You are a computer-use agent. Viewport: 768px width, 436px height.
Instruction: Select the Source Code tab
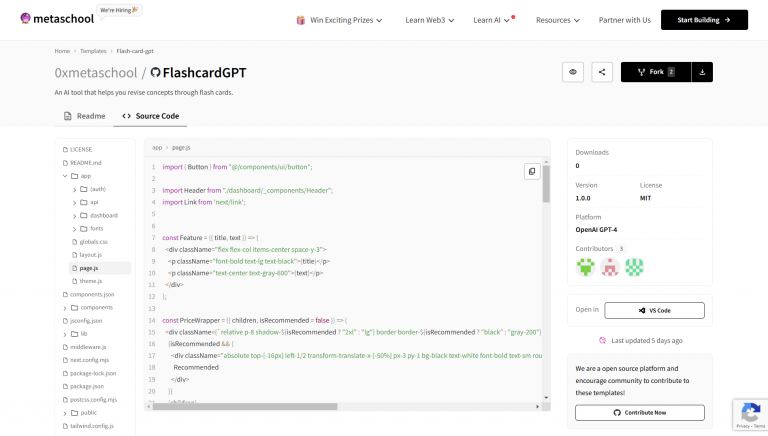(x=150, y=116)
